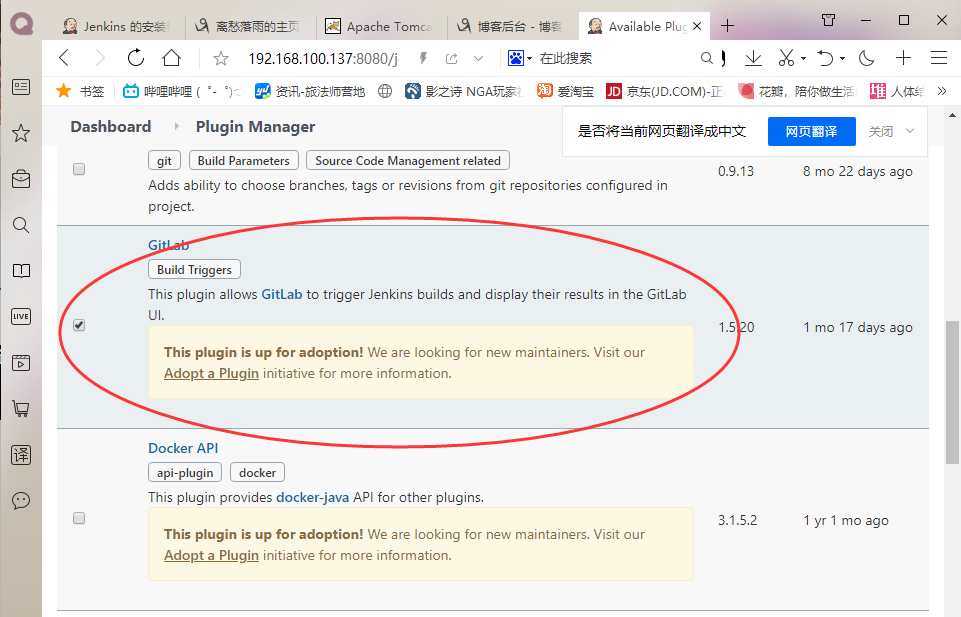961x617 pixels.
Task: Open the hamburger main menu
Action: click(939, 58)
